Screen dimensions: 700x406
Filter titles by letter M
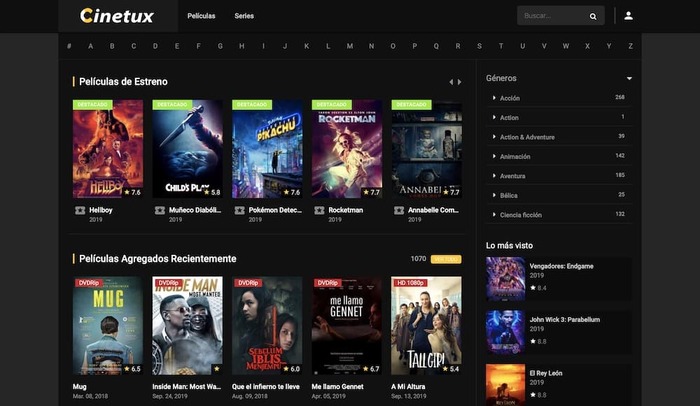(350, 46)
